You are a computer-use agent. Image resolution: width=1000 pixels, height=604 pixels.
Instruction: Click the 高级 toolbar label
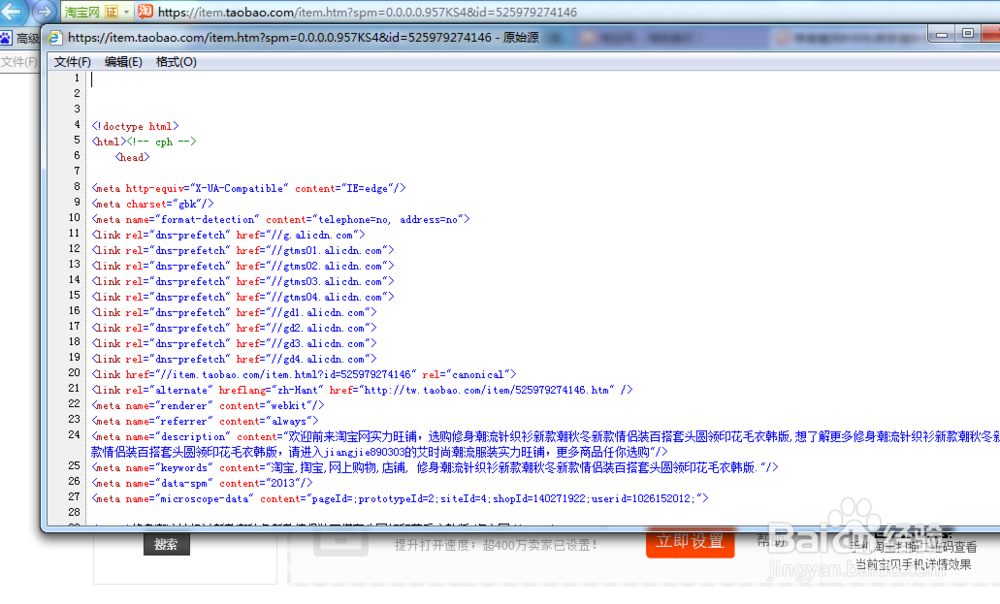27,39
